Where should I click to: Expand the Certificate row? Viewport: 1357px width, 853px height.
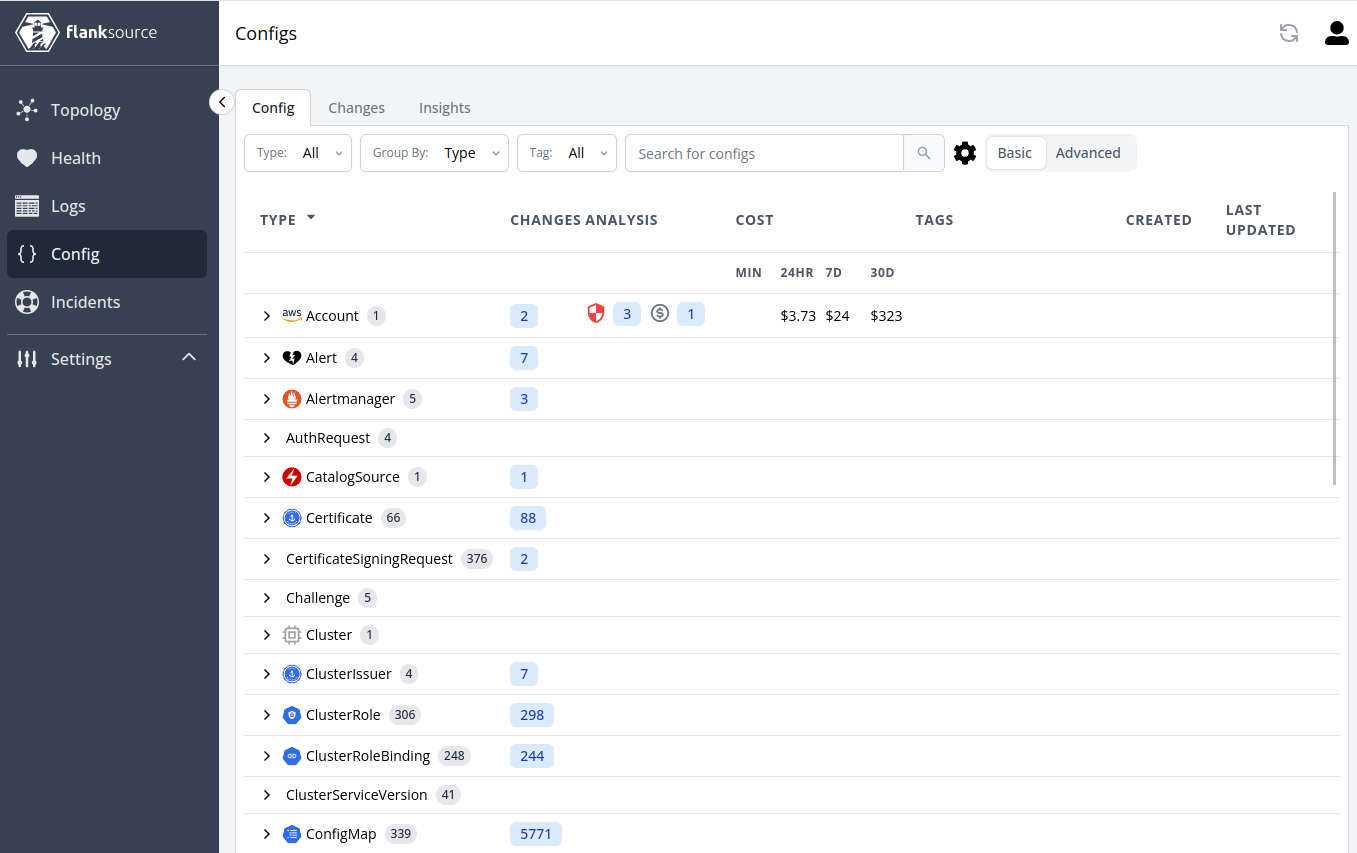267,518
